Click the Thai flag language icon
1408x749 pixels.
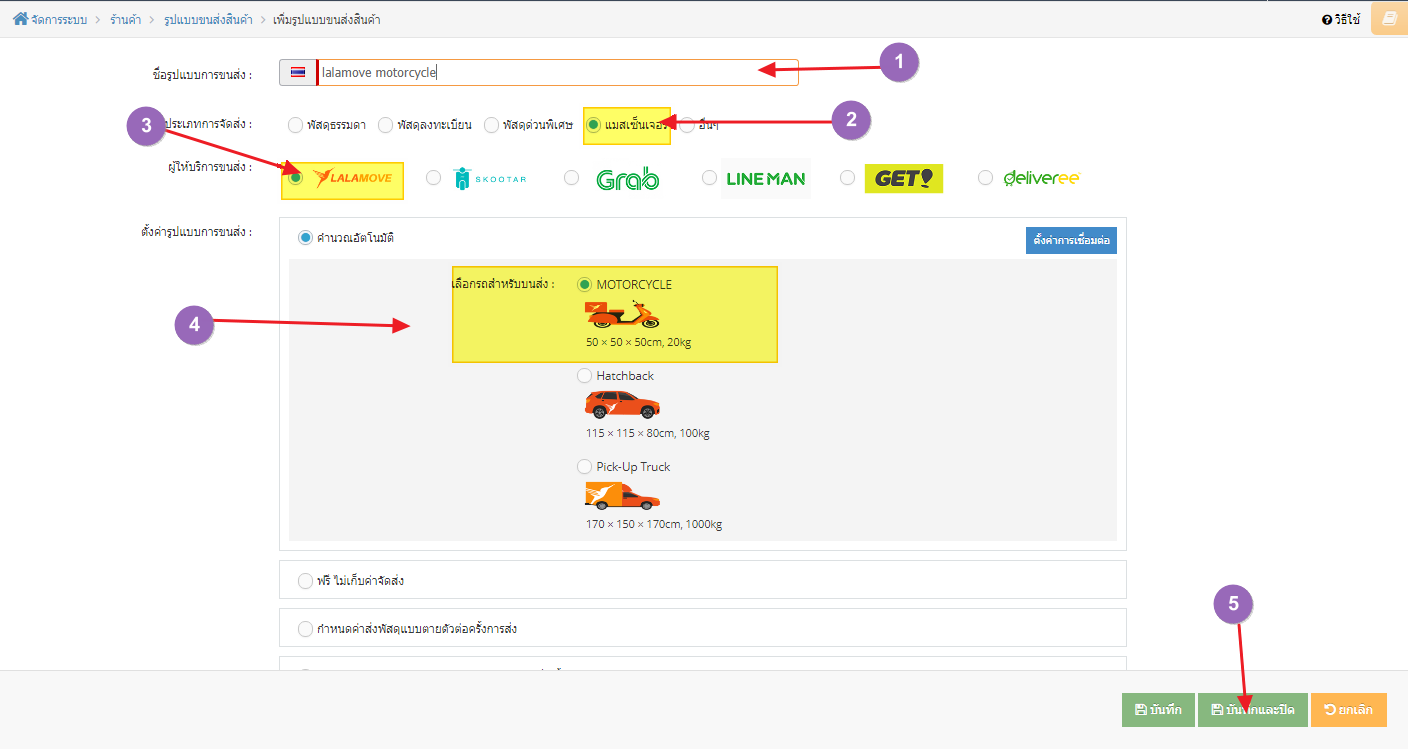click(x=298, y=72)
